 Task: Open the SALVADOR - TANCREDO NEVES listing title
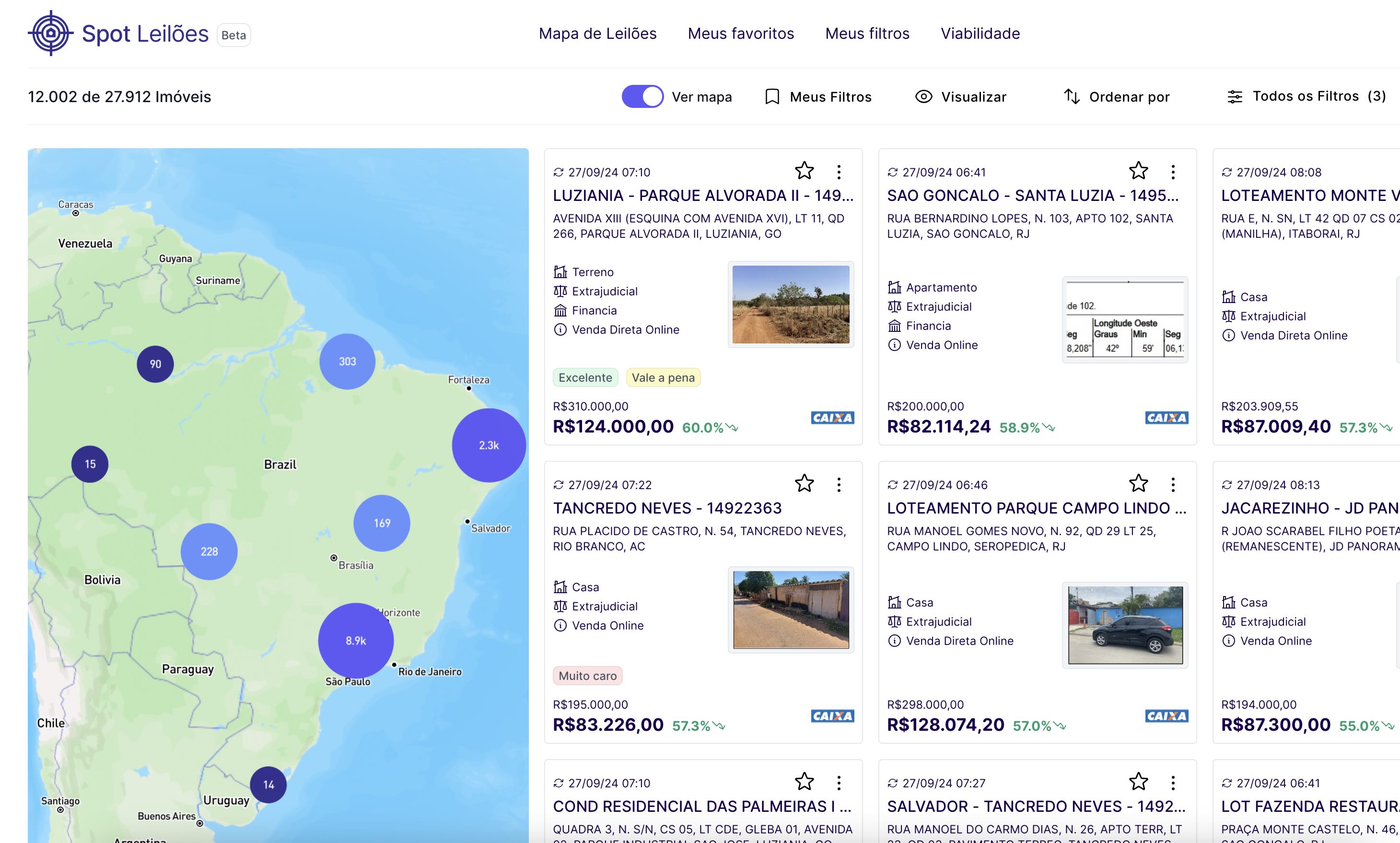pos(1036,806)
